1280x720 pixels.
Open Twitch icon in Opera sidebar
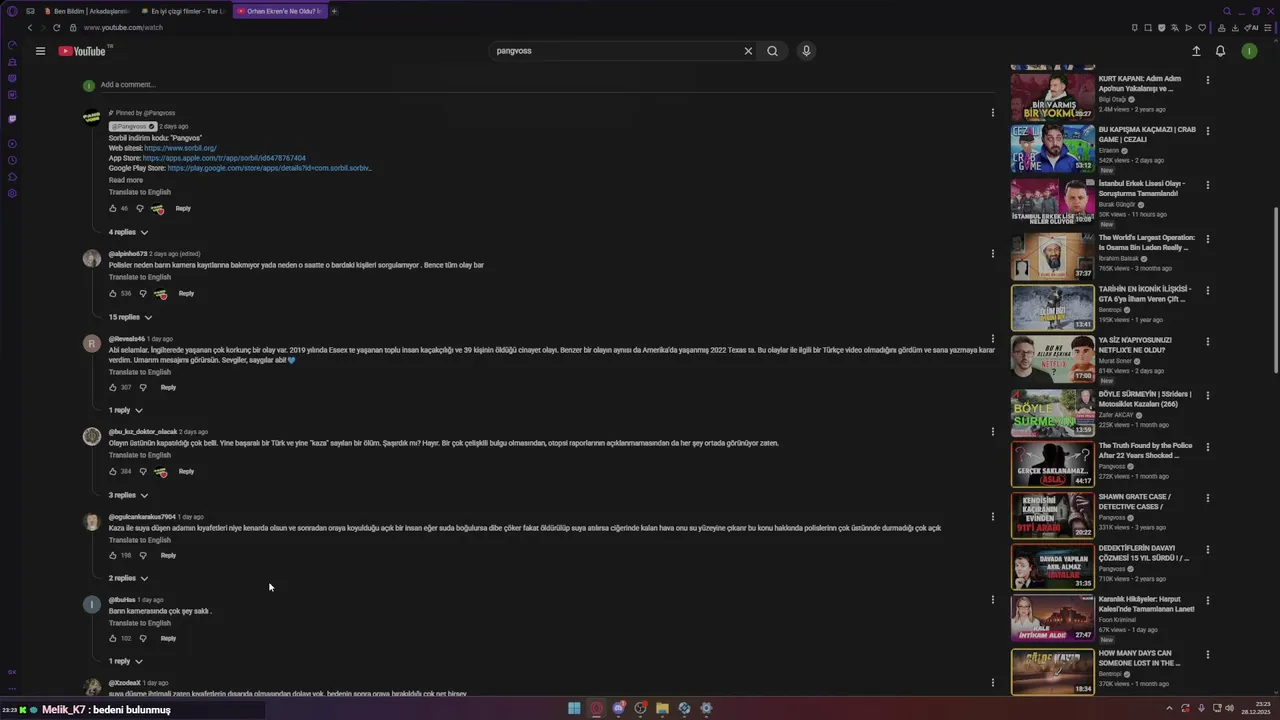point(12,119)
